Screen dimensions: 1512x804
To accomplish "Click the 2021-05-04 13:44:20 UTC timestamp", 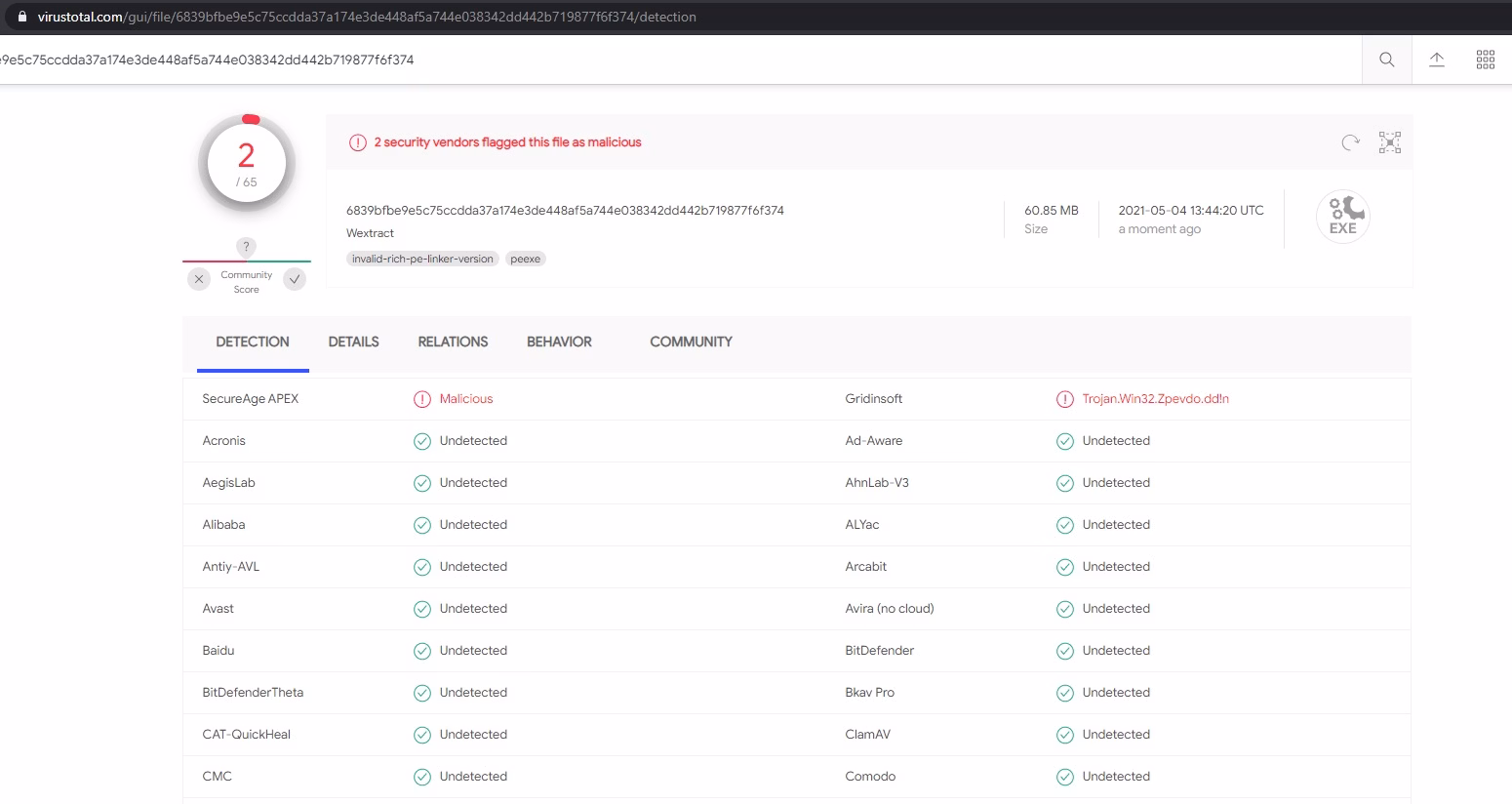I will 1191,211.
